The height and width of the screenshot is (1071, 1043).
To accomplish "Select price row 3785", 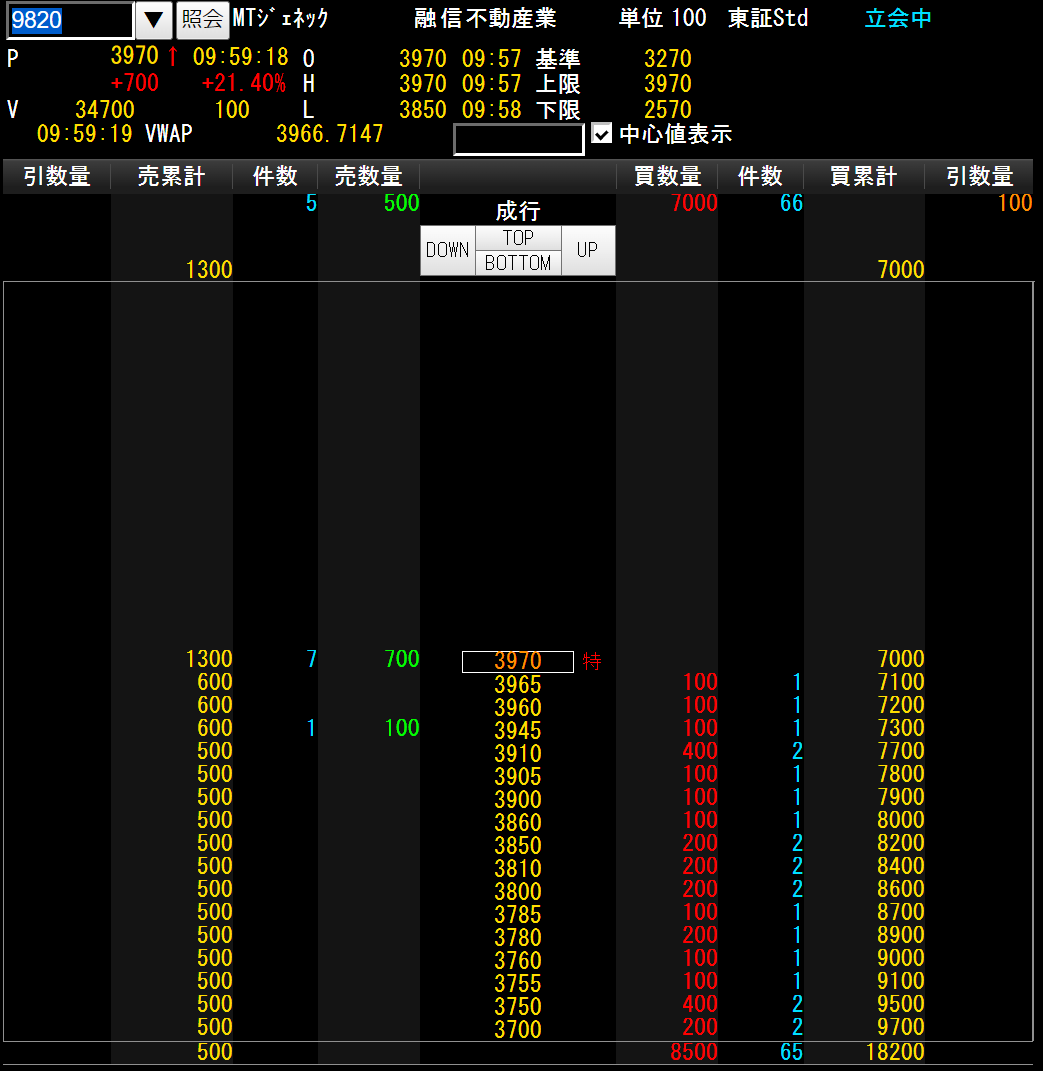I will click(518, 915).
